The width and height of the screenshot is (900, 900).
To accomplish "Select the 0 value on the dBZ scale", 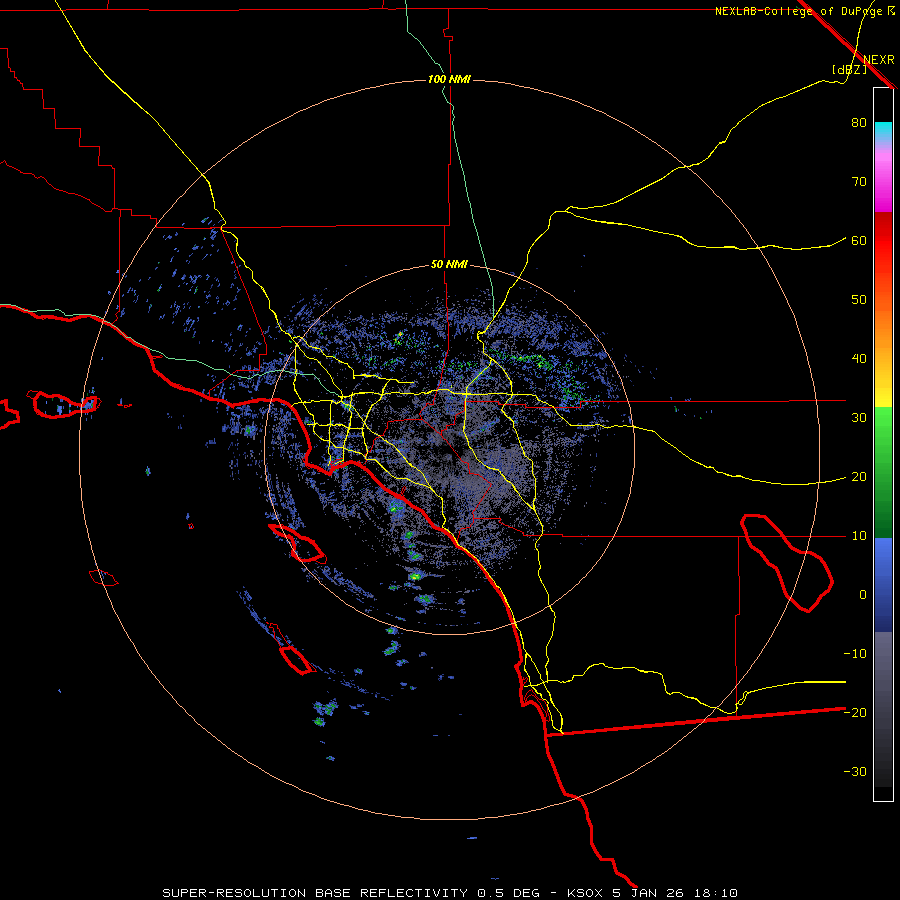I will [863, 595].
